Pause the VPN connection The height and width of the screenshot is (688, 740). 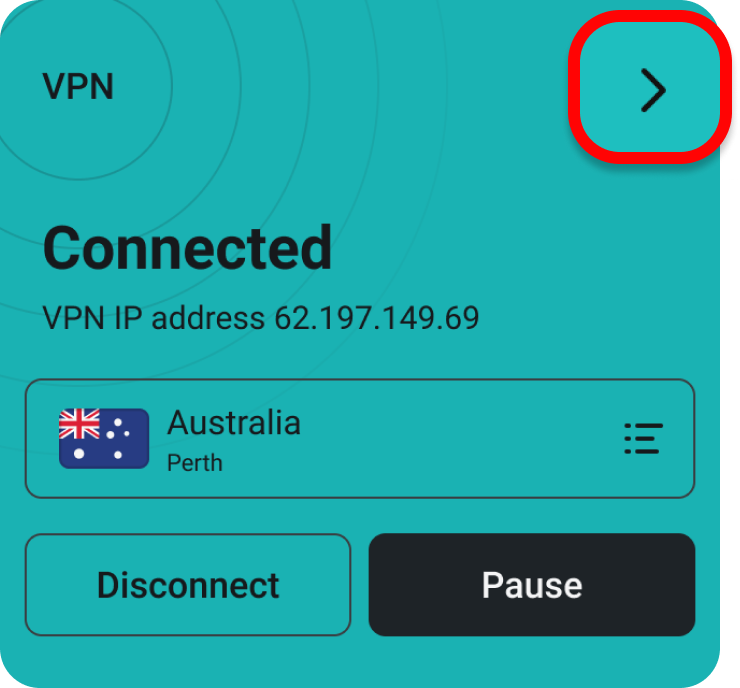point(532,585)
